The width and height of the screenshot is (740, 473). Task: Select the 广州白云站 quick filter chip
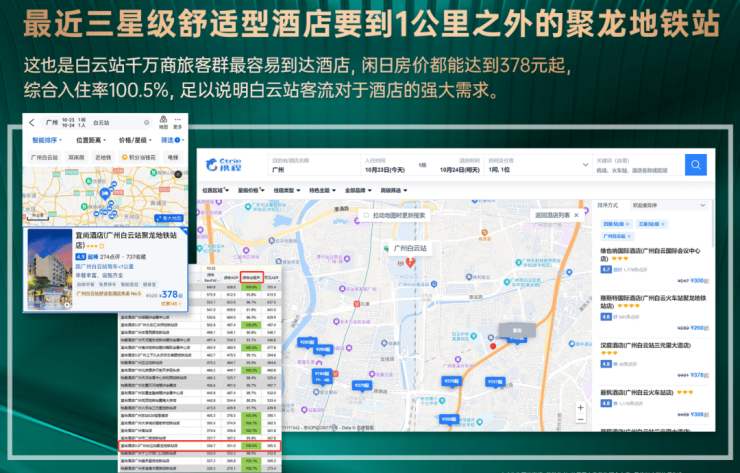point(44,157)
